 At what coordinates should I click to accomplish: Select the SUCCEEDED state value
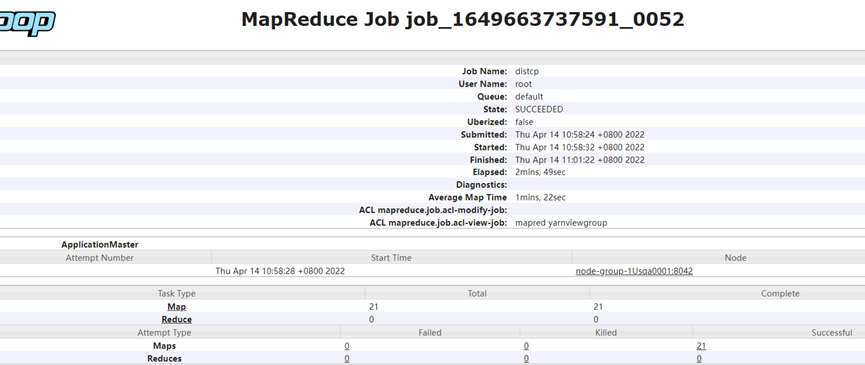point(539,109)
